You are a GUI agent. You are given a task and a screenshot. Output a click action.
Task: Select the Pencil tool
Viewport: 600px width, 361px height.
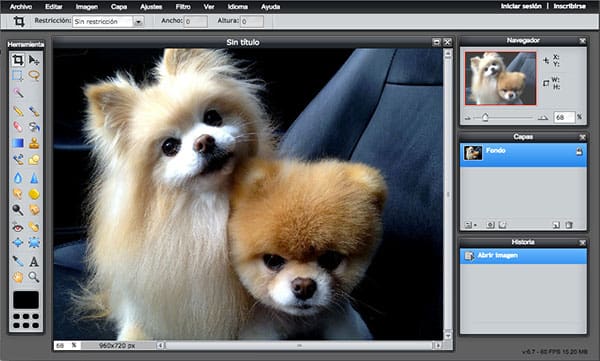[18, 111]
